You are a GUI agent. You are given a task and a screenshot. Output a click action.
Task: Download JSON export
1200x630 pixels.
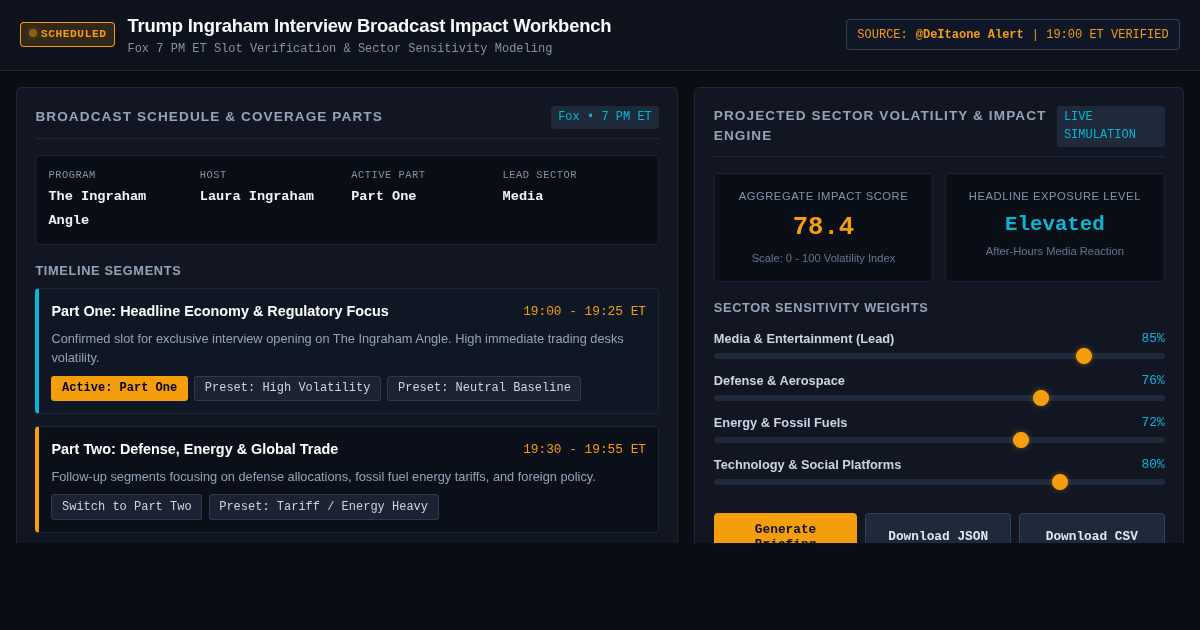[x=938, y=528]
